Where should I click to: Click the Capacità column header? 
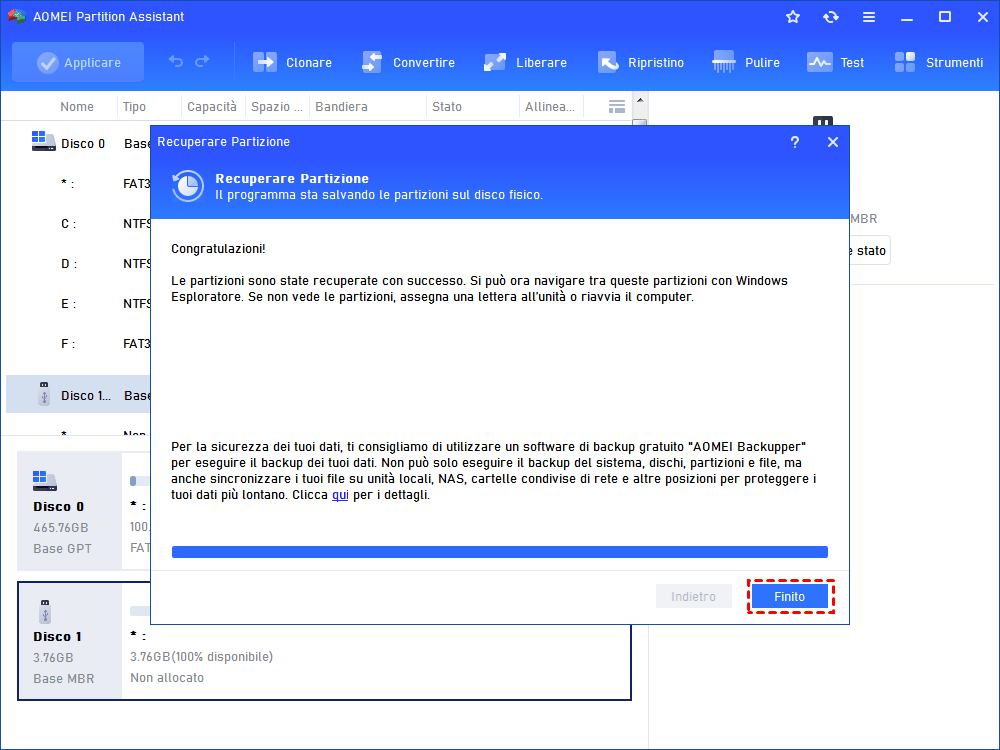(212, 107)
